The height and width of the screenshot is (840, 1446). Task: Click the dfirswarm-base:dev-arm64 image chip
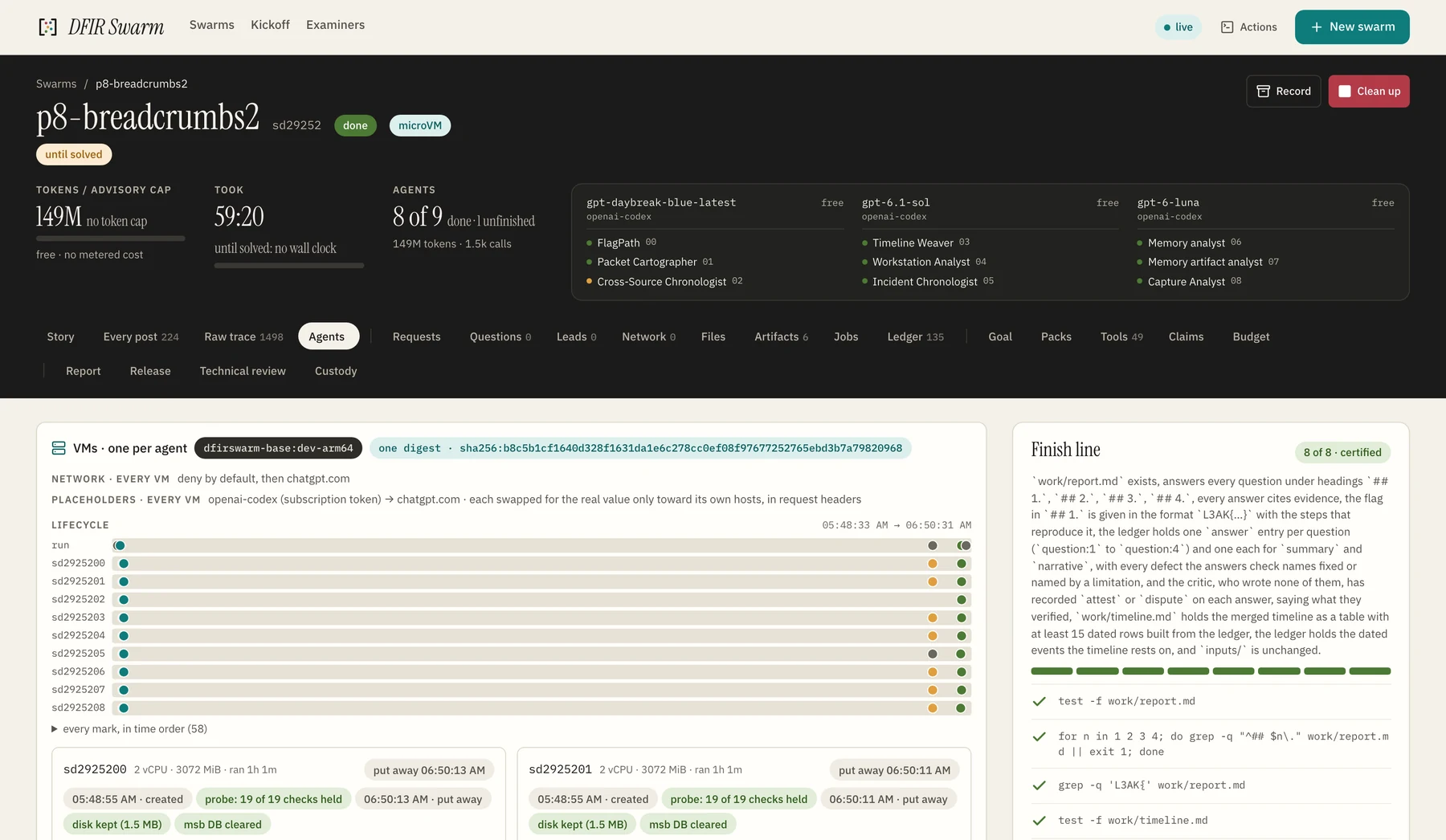click(278, 448)
